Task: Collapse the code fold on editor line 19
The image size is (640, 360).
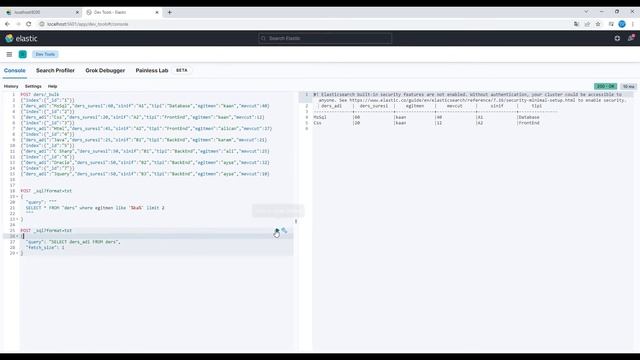Action: [17, 197]
